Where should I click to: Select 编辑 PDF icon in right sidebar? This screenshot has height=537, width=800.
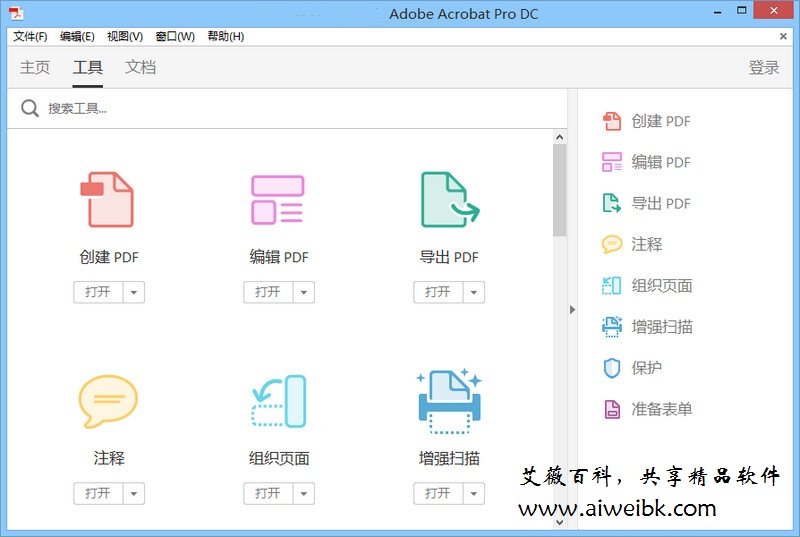pyautogui.click(x=612, y=162)
